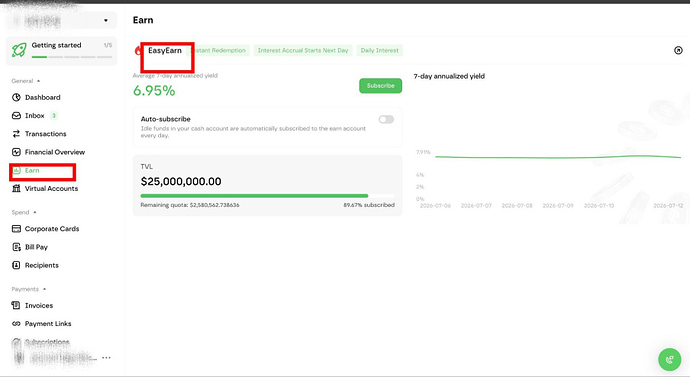
Task: Click the support chat bubble icon
Action: pyautogui.click(x=669, y=359)
